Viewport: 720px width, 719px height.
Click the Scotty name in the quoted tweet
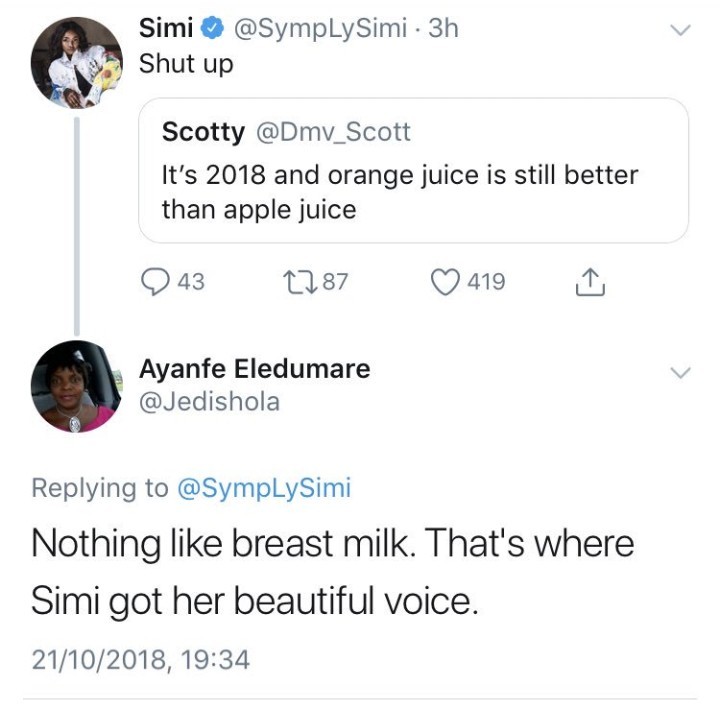tap(202, 131)
